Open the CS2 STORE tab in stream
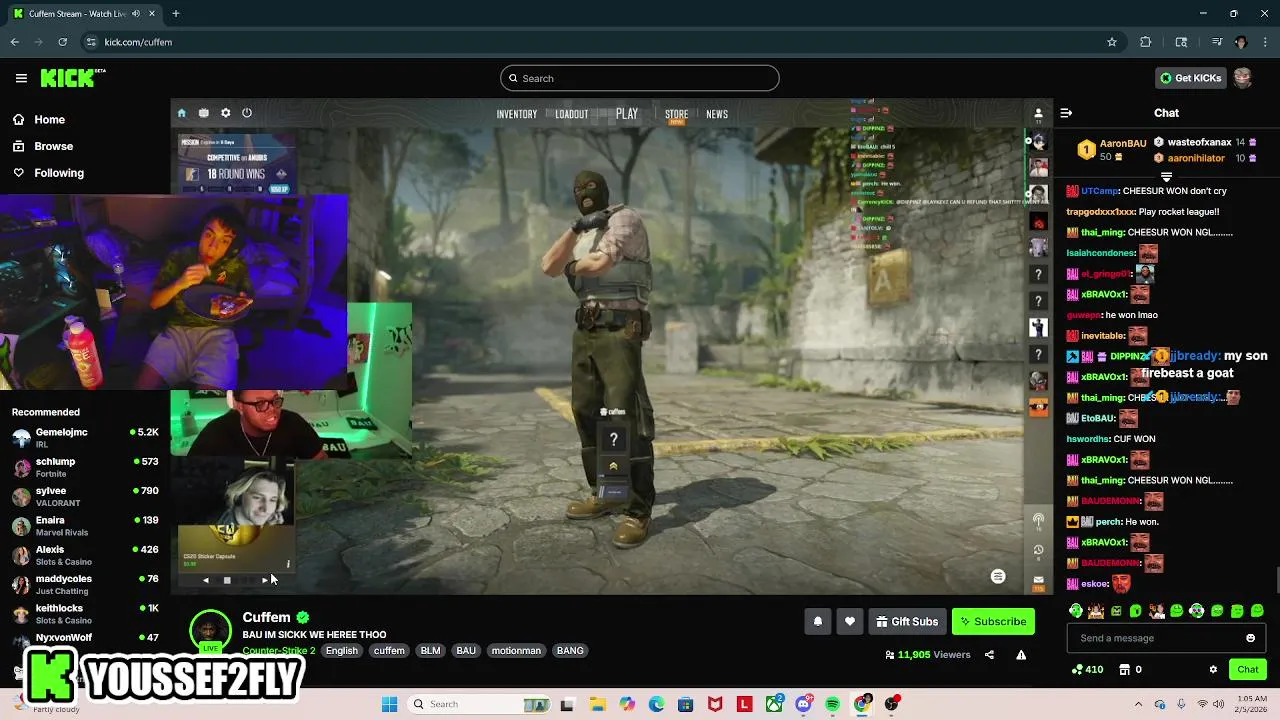 pyautogui.click(x=677, y=114)
